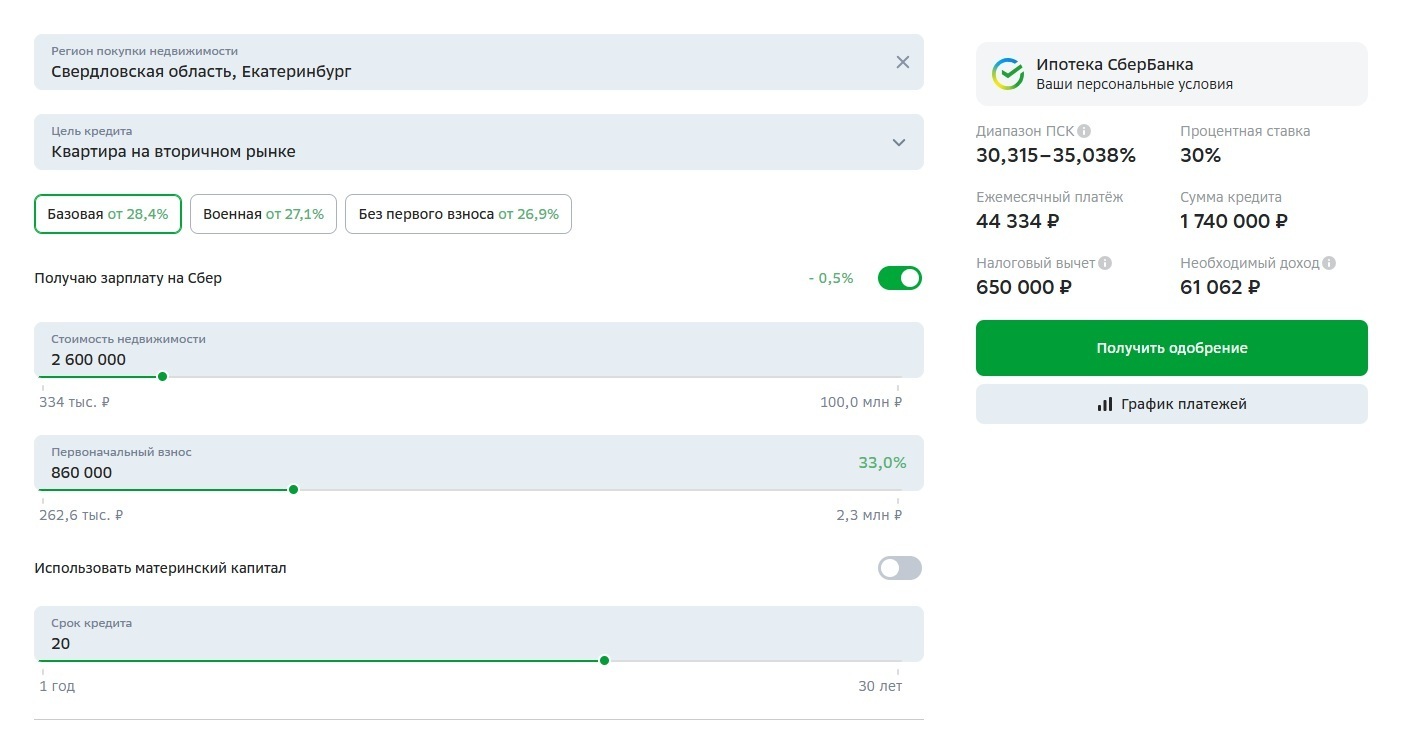Clear the property region field with X
This screenshot has height=752, width=1408.
[903, 62]
